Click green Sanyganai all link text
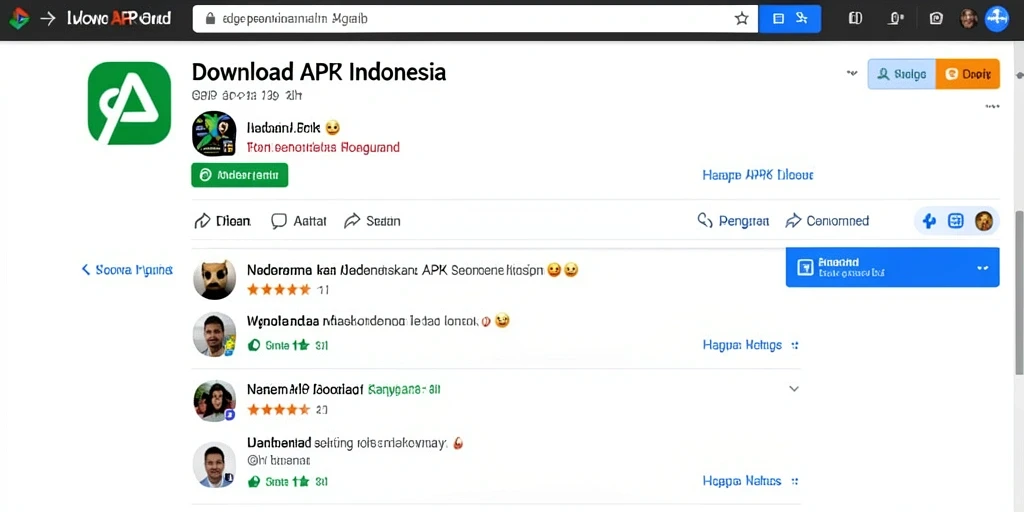The image size is (1024, 512). pos(404,389)
